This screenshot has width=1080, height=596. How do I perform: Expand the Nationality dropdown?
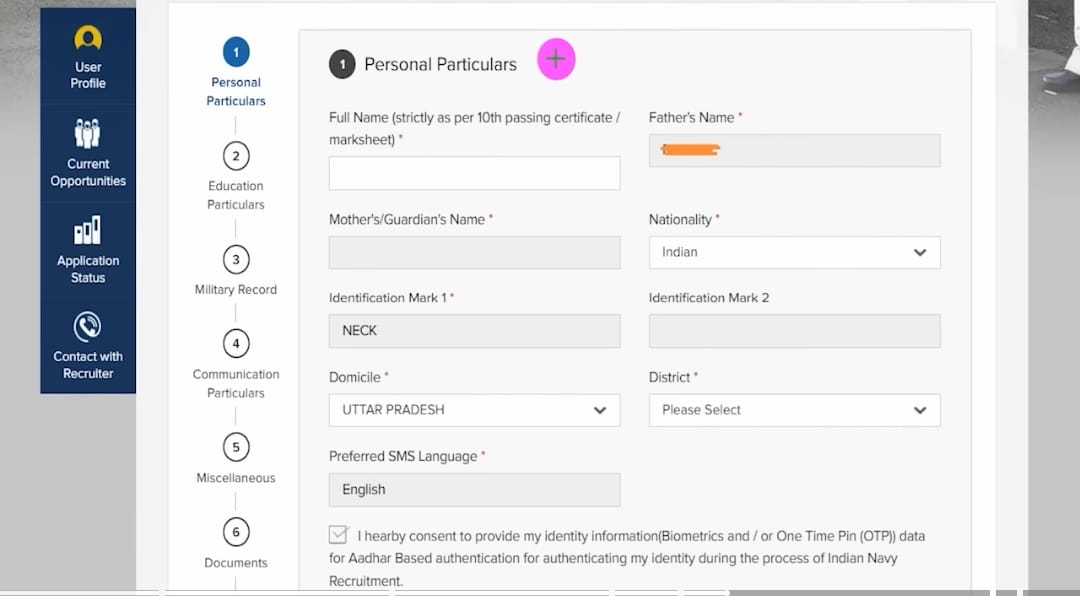794,252
